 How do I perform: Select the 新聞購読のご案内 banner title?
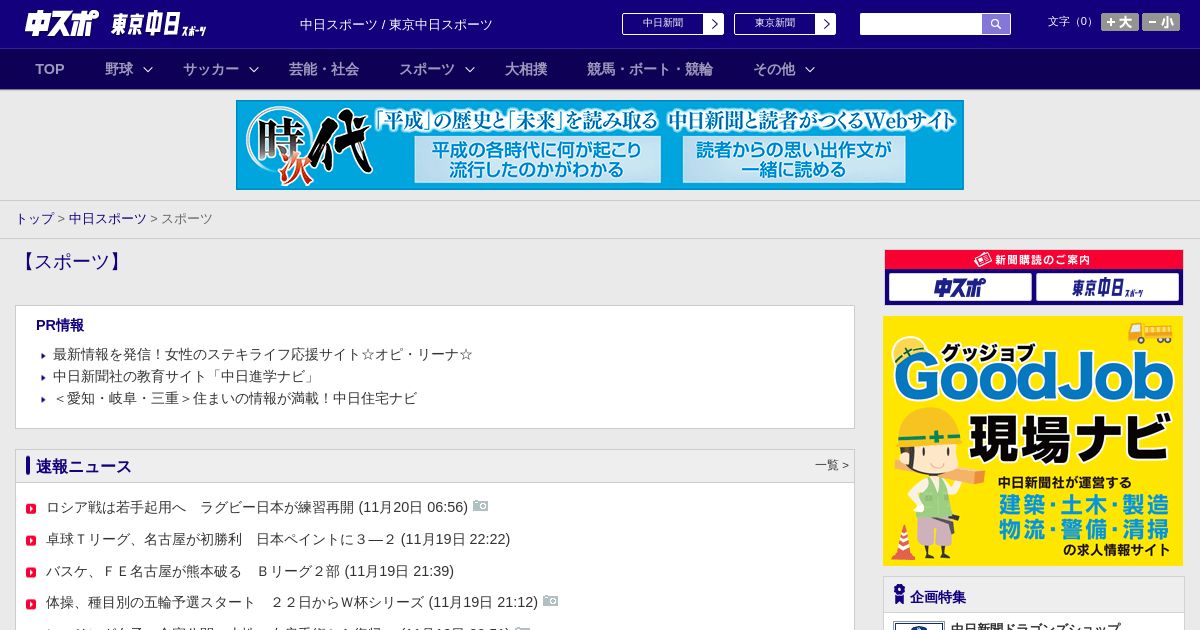click(1034, 259)
